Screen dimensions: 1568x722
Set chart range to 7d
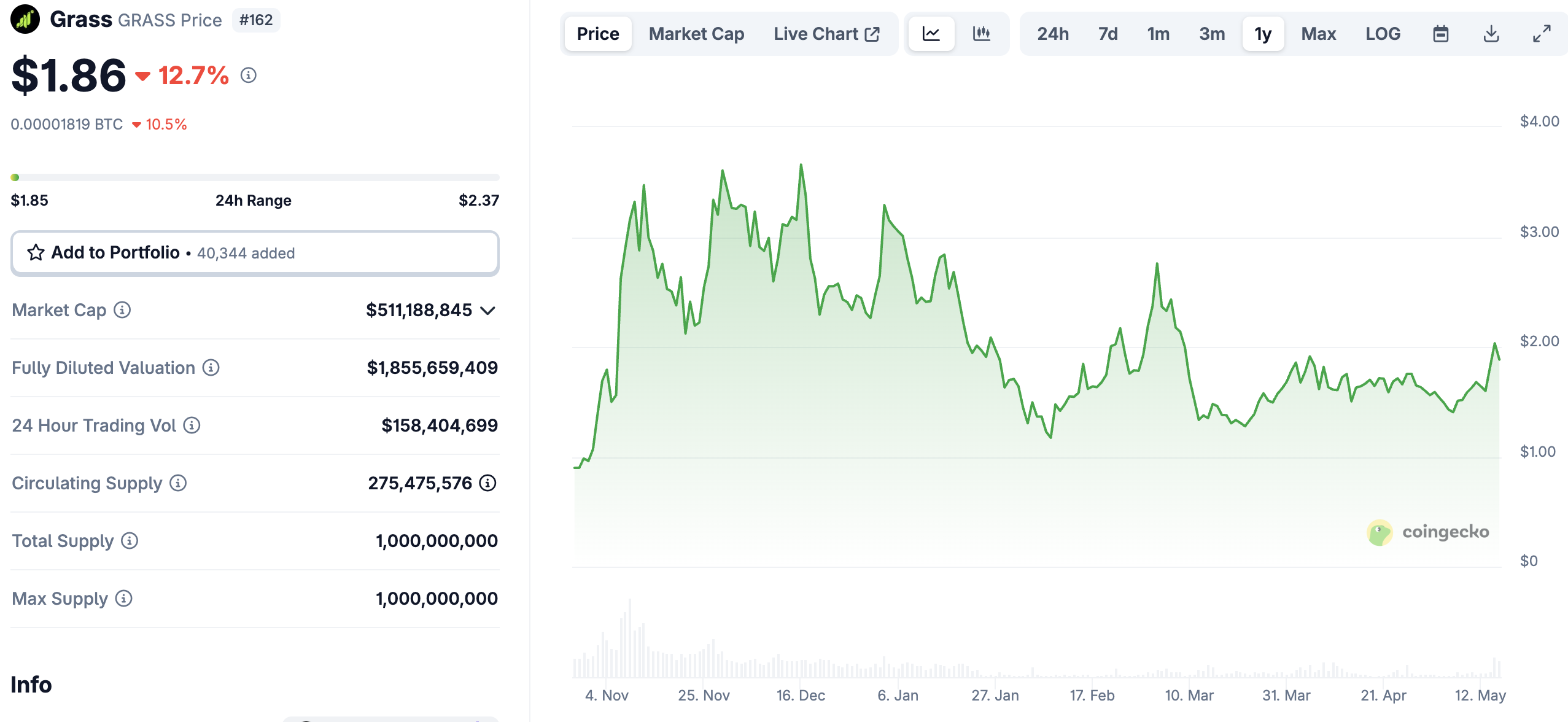tap(1108, 34)
